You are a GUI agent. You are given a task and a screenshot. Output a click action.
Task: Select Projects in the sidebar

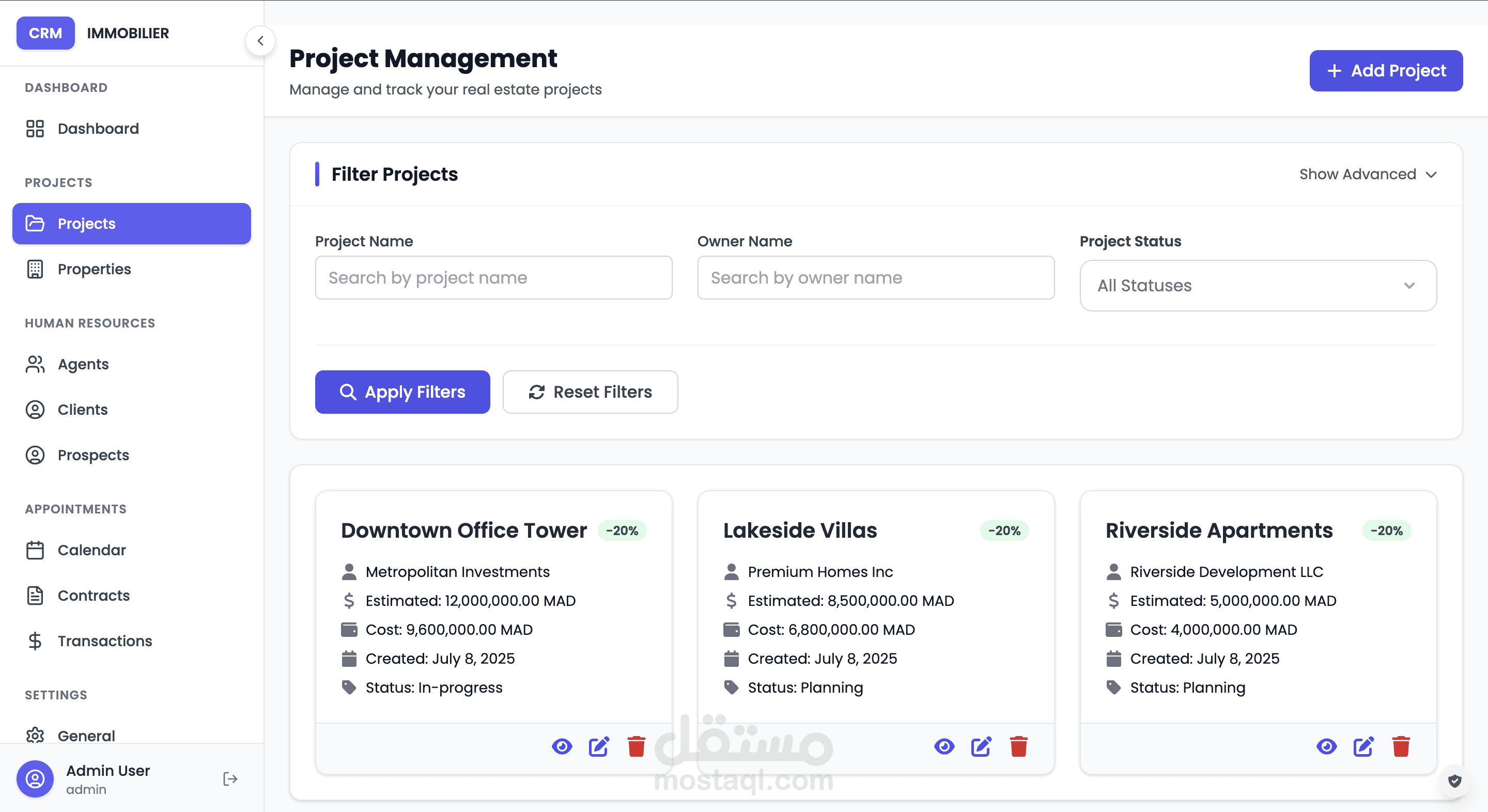pos(132,224)
